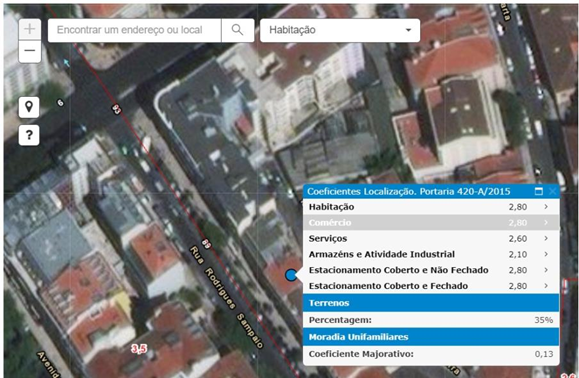Expand Estacionamento Coberto e Fechado chevron
579x378 pixels.
pyautogui.click(x=546, y=286)
